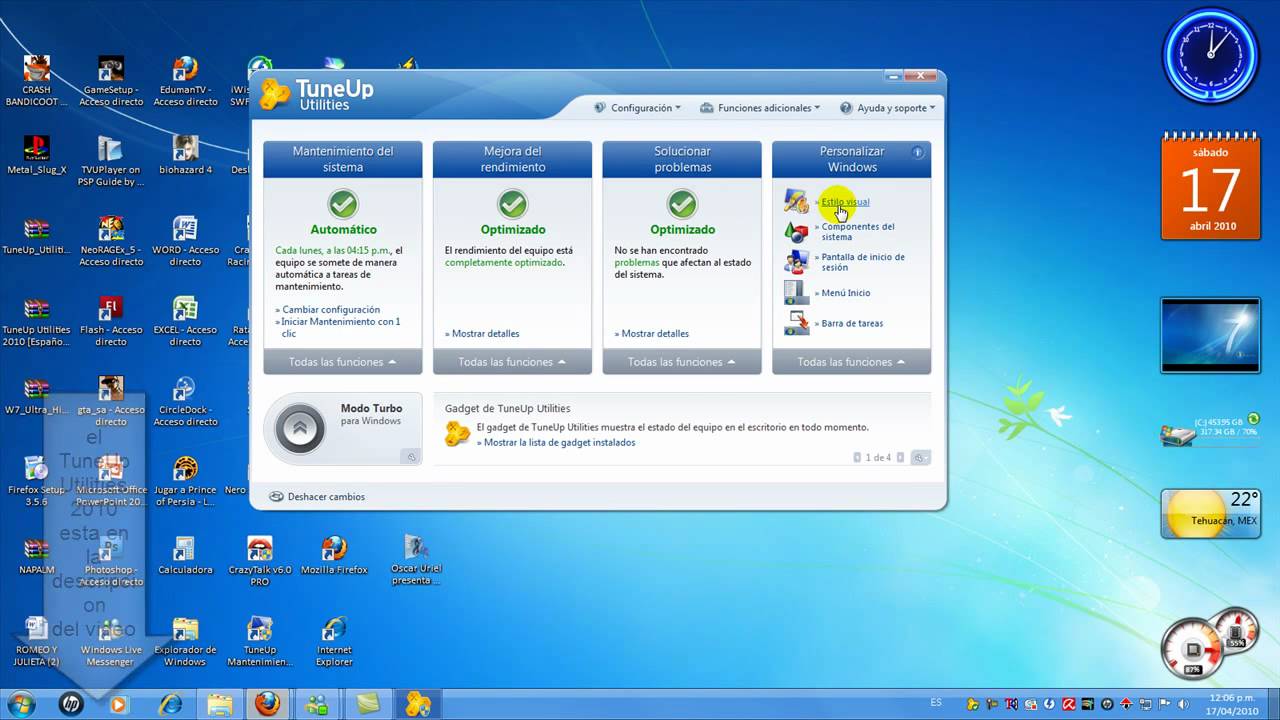
Task: Click the drive C: disk space gadget
Action: 1211,430
